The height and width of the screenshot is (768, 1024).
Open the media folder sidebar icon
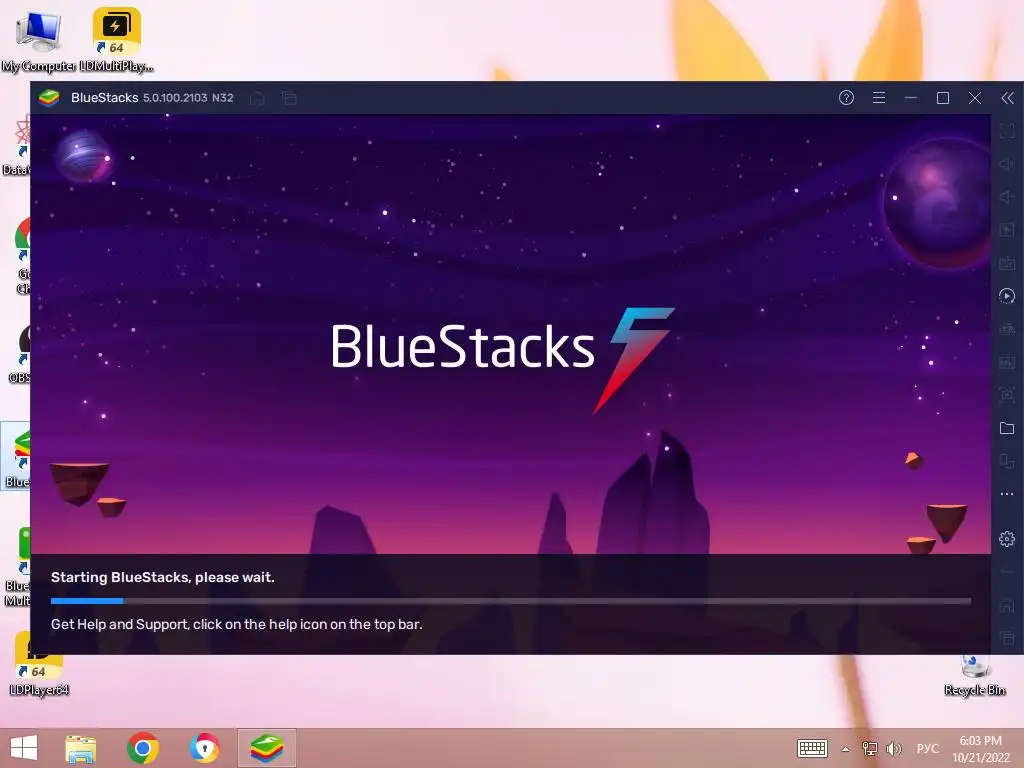pyautogui.click(x=1007, y=428)
